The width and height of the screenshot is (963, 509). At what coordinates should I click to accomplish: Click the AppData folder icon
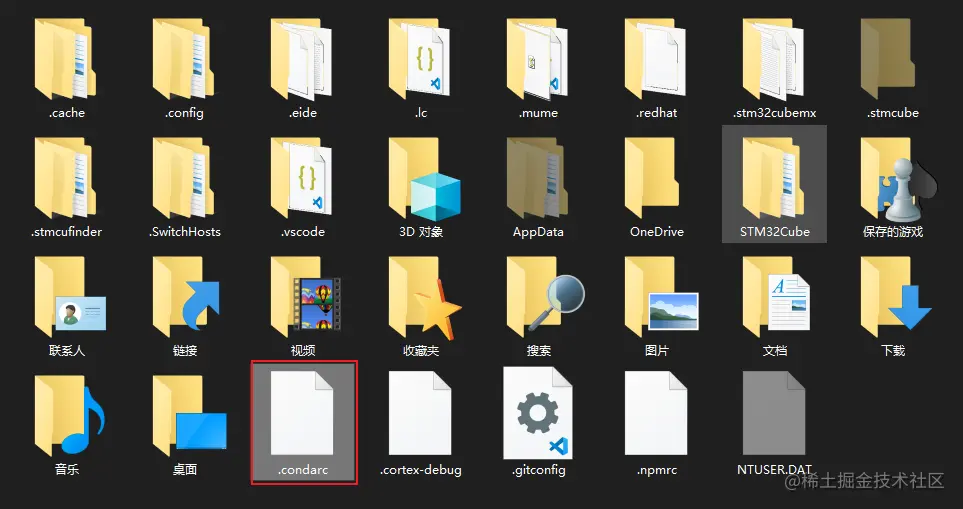[537, 178]
